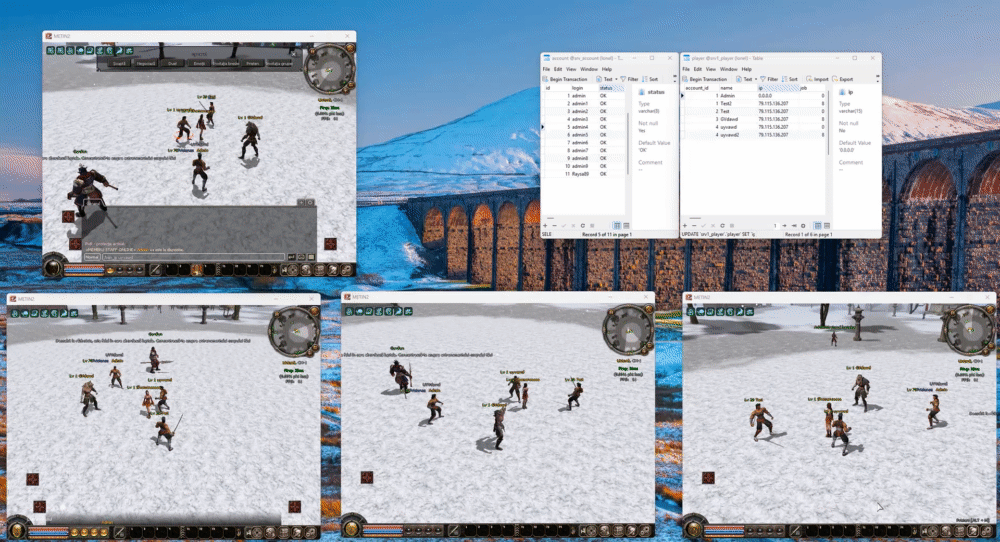
Task: Click Begin Transaction in the account table window
Action: click(566, 79)
